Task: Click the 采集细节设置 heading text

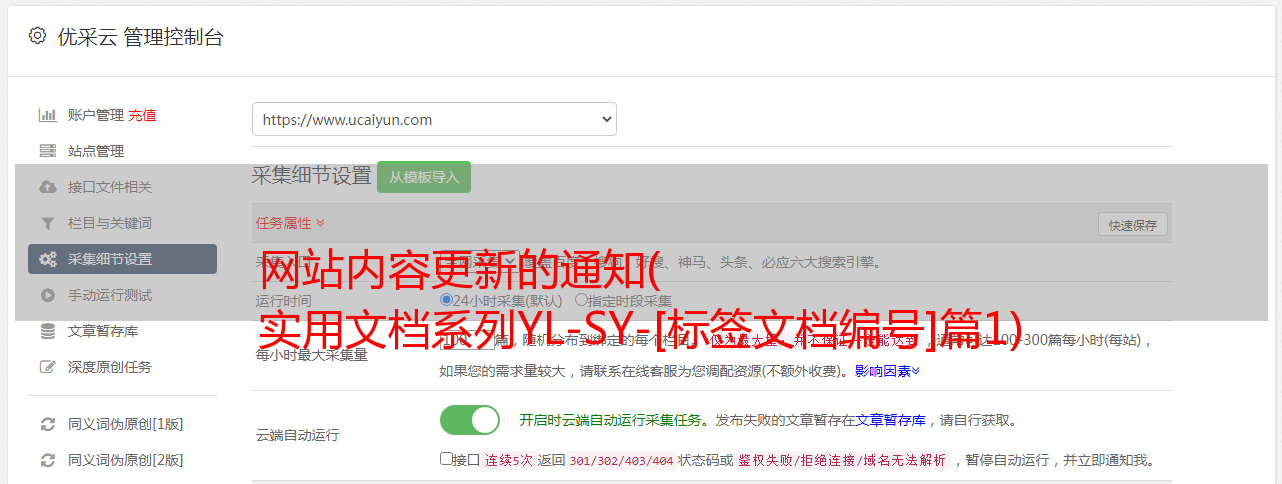Action: (312, 175)
